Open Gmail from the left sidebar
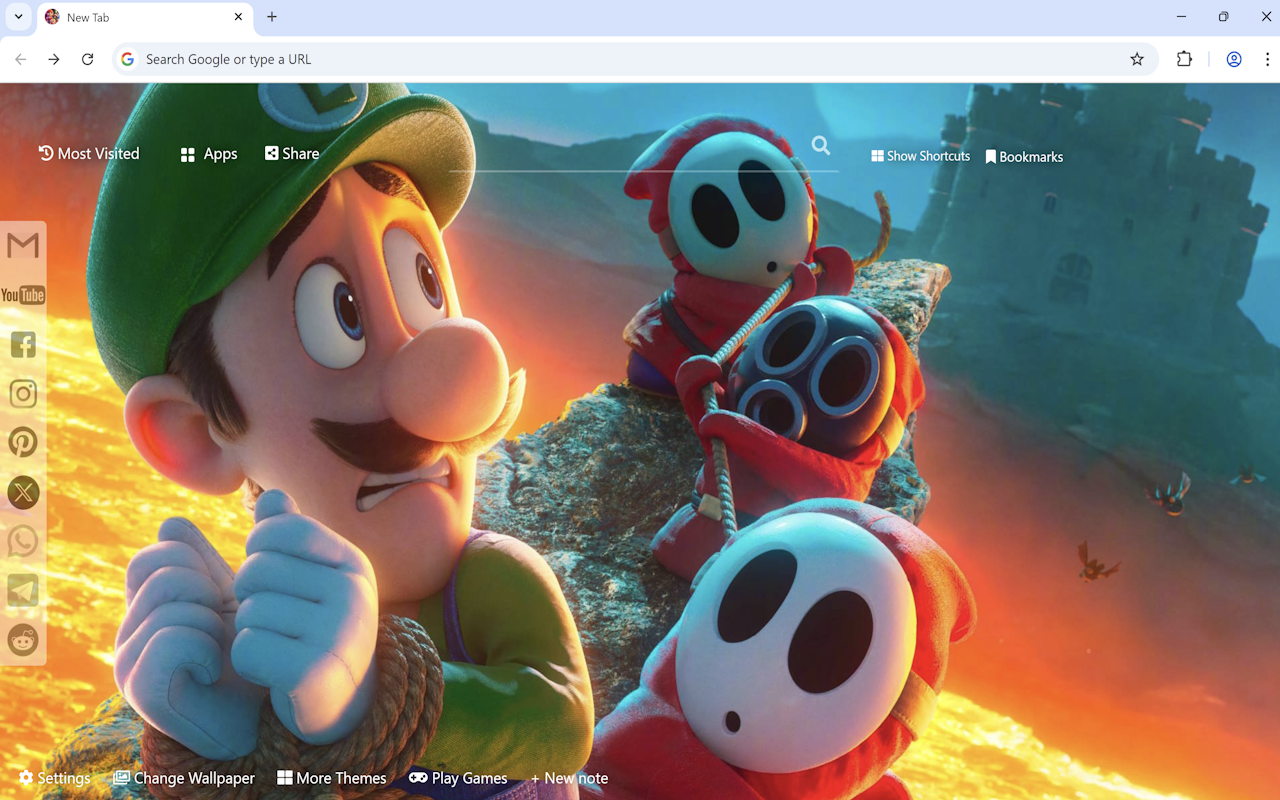The image size is (1280, 800). click(x=22, y=243)
